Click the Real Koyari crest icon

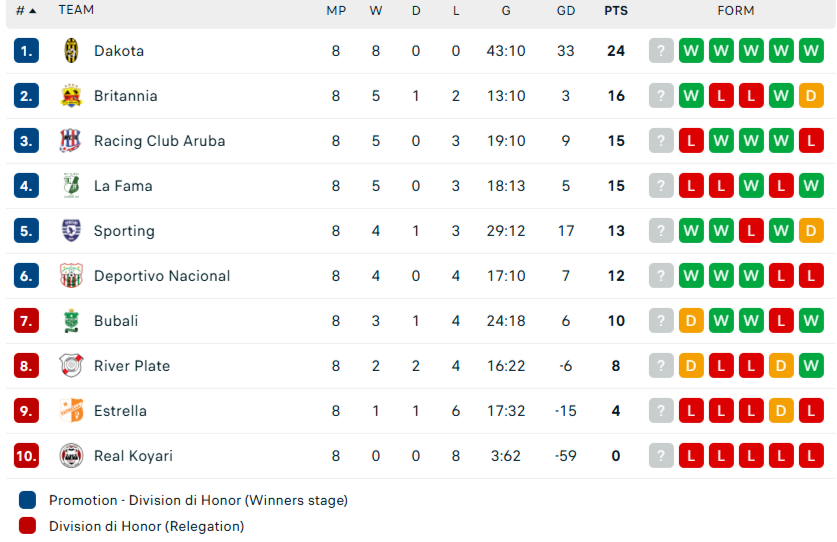click(71, 456)
